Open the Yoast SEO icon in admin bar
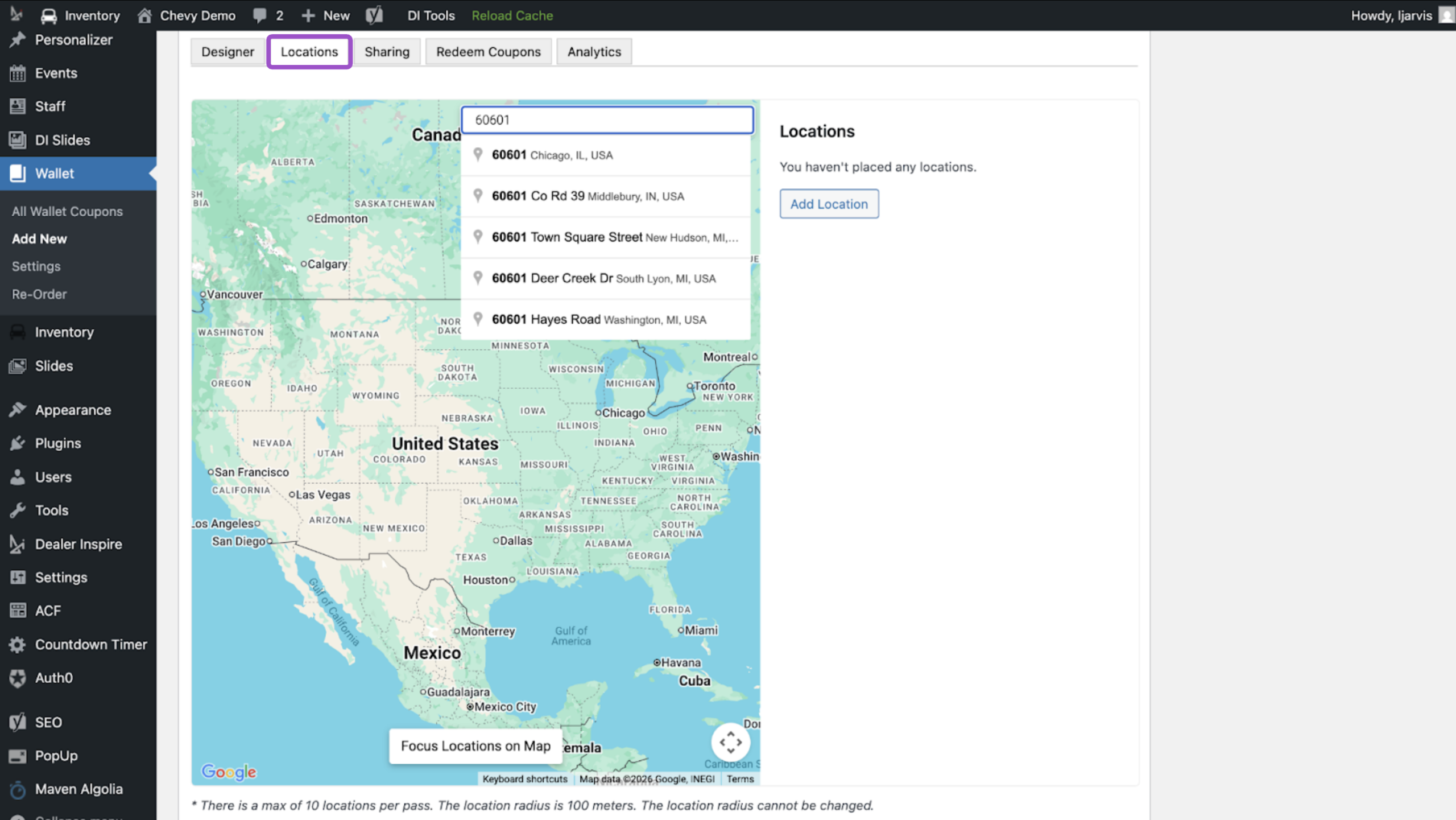 [374, 15]
